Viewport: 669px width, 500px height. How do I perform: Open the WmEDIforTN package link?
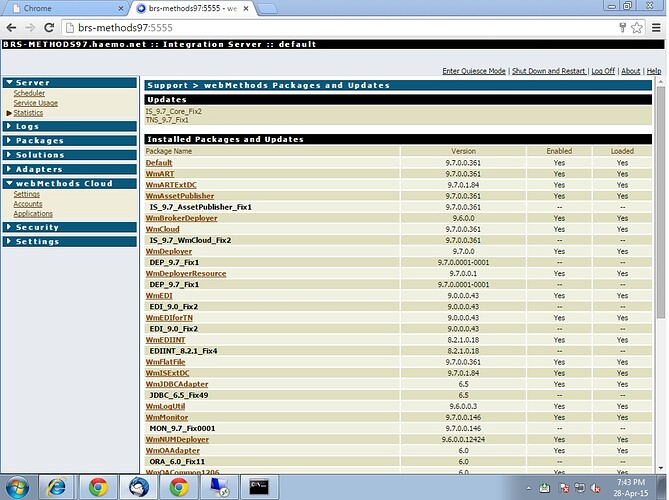point(169,318)
